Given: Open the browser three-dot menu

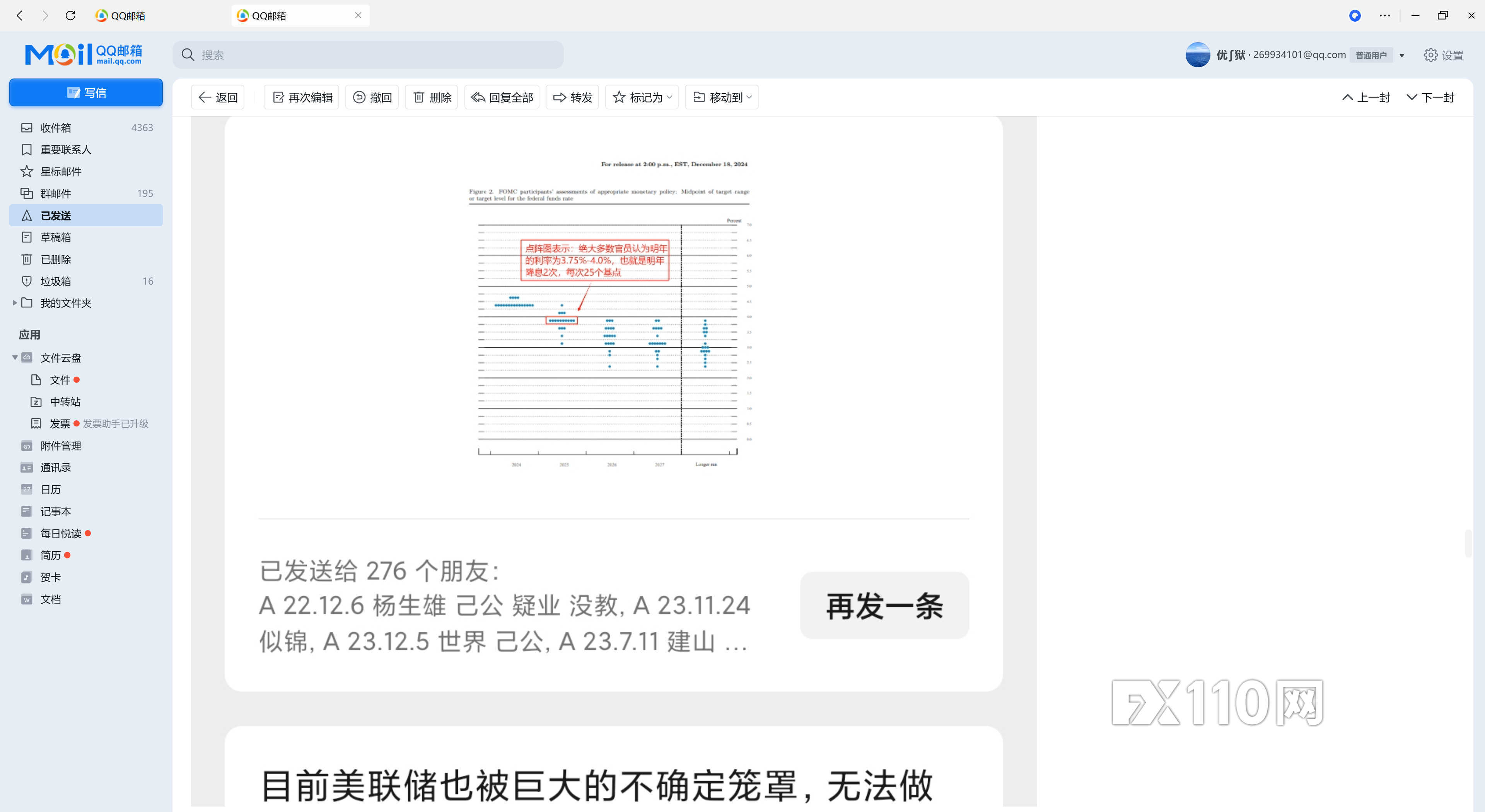Looking at the screenshot, I should tap(1385, 15).
